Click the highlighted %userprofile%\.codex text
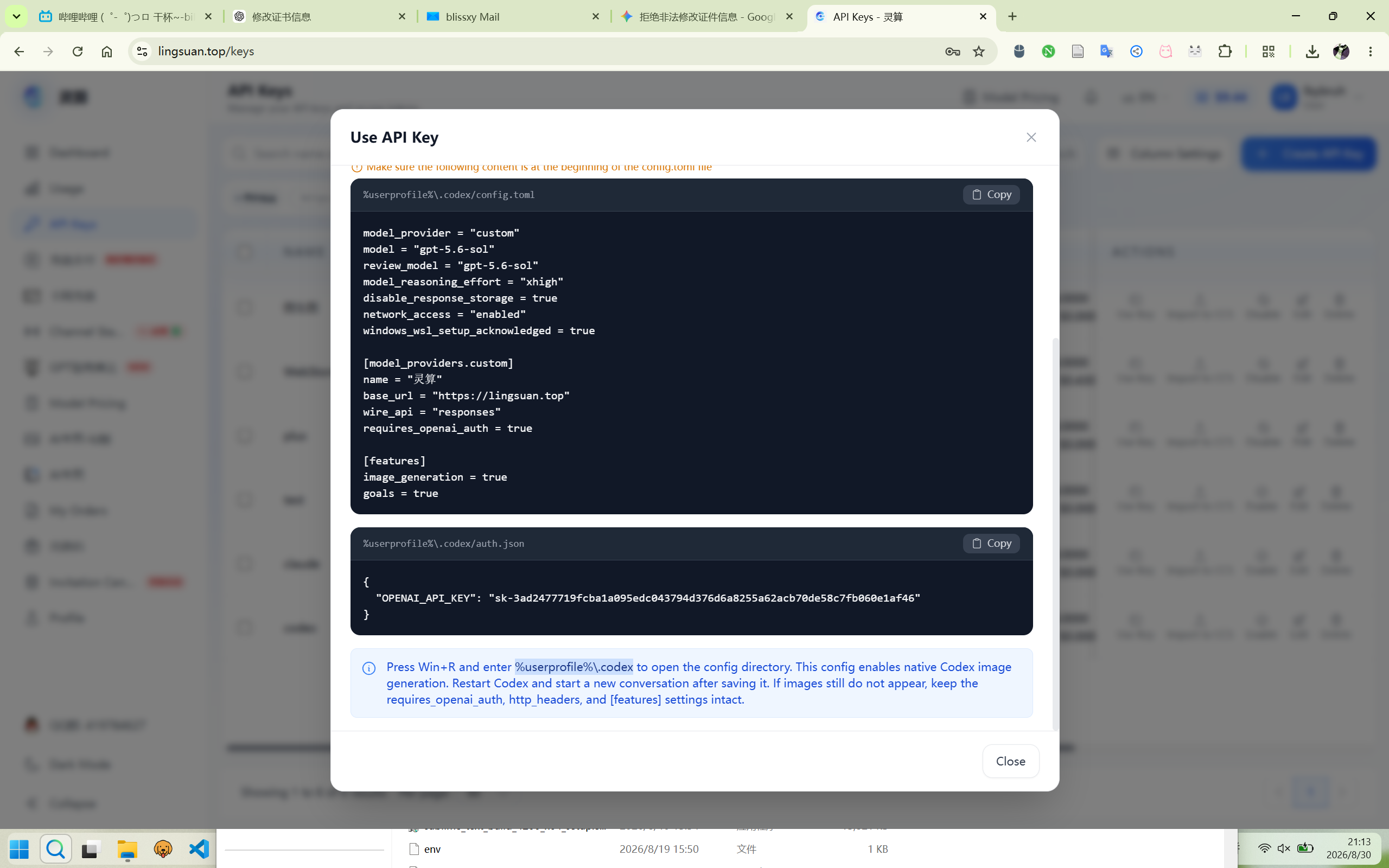Viewport: 1389px width, 868px height. [574, 667]
